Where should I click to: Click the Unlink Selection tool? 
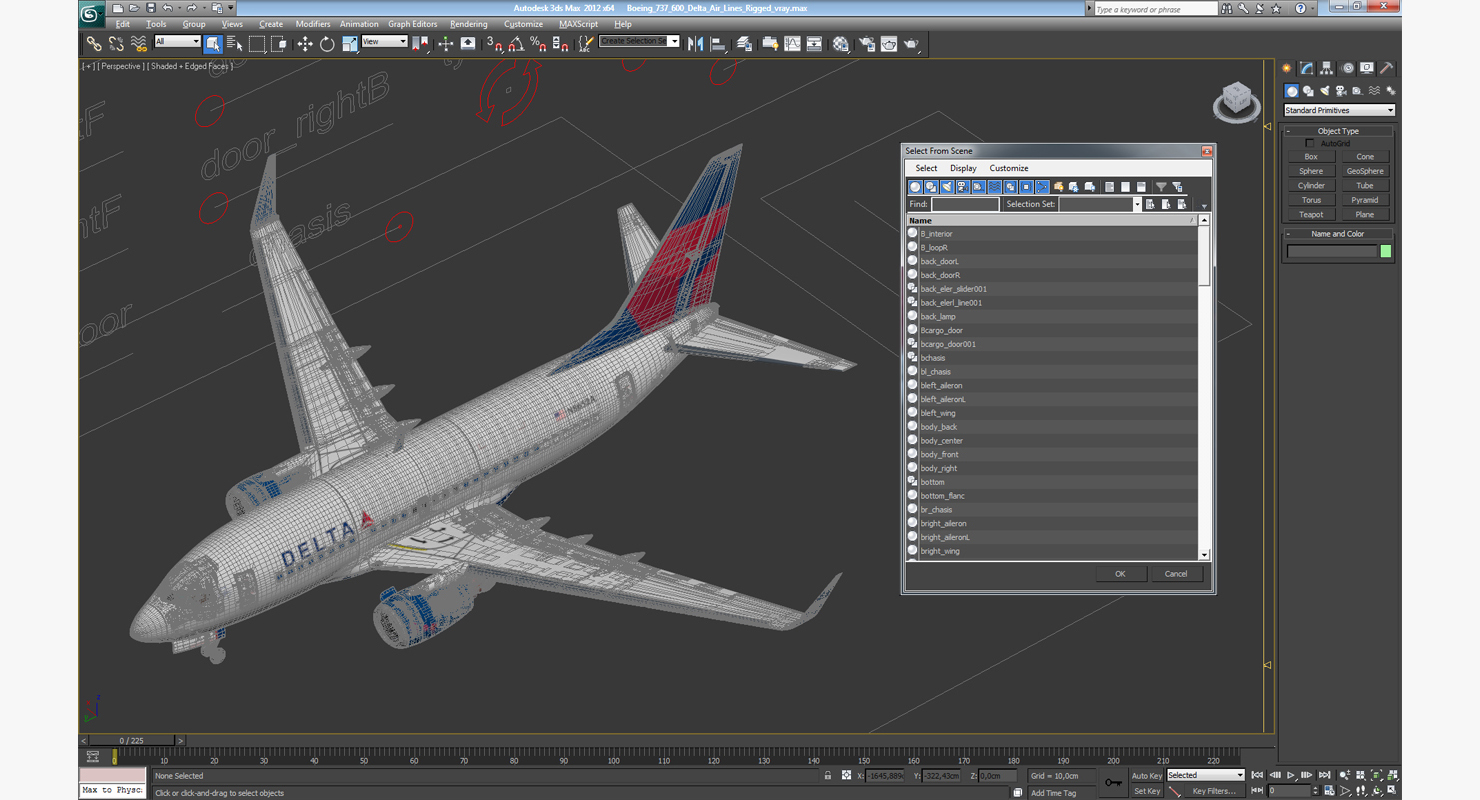coord(116,44)
